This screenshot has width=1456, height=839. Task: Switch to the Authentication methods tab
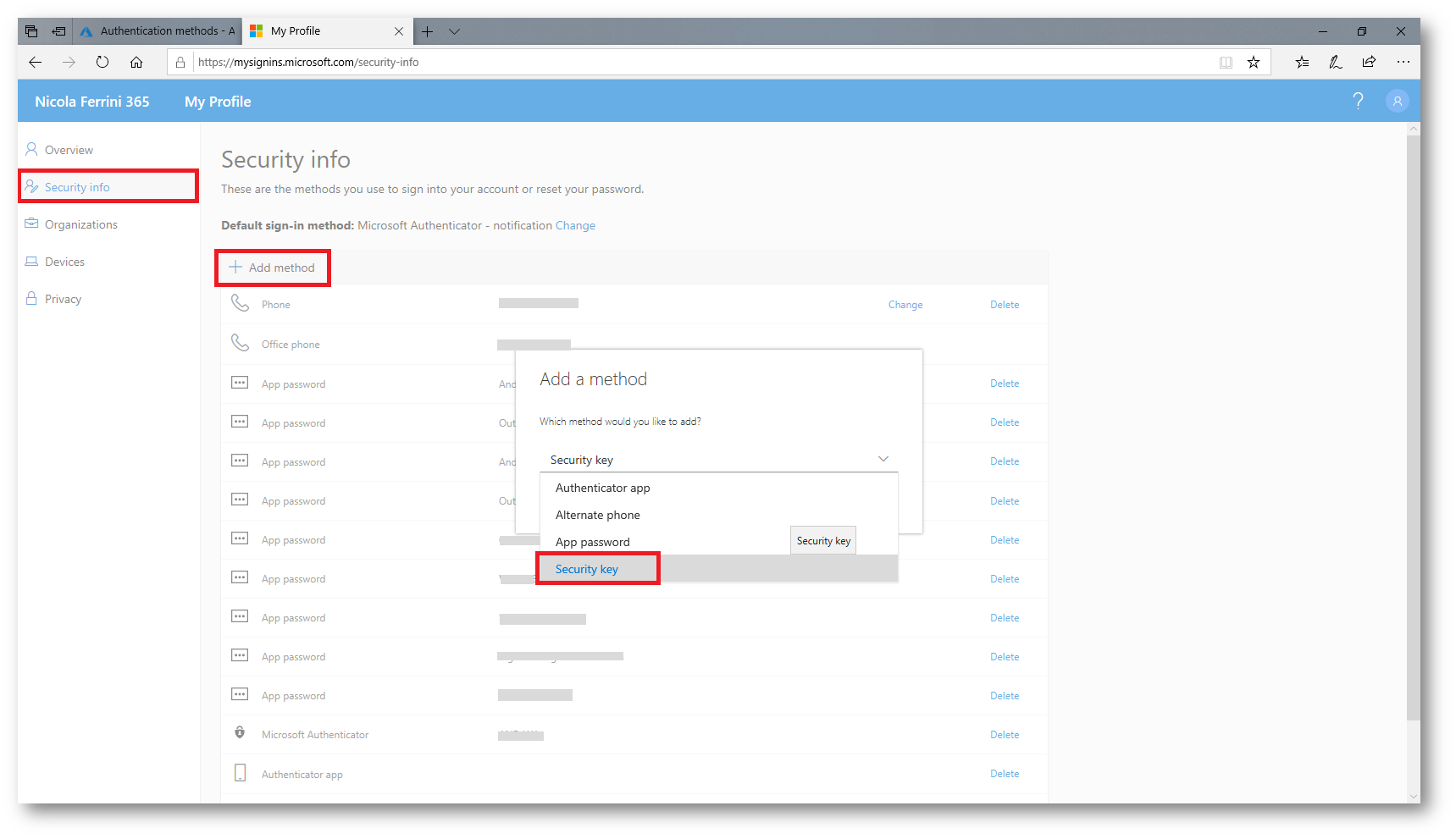(x=158, y=31)
